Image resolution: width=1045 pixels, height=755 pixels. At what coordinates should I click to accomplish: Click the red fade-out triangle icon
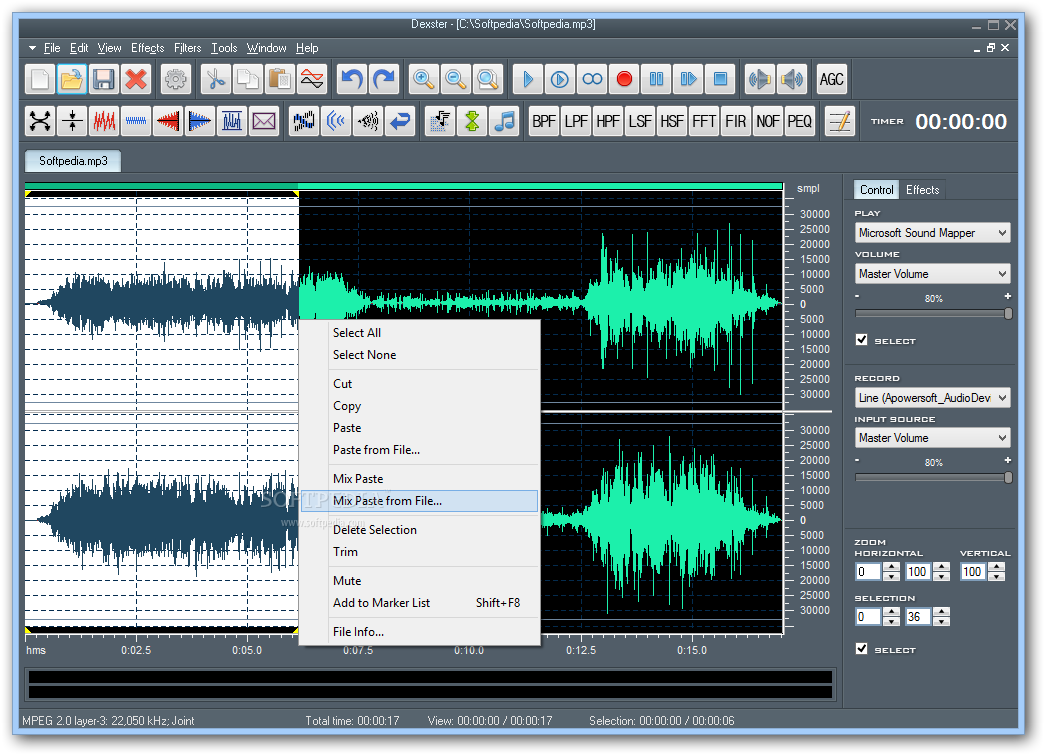pos(168,121)
